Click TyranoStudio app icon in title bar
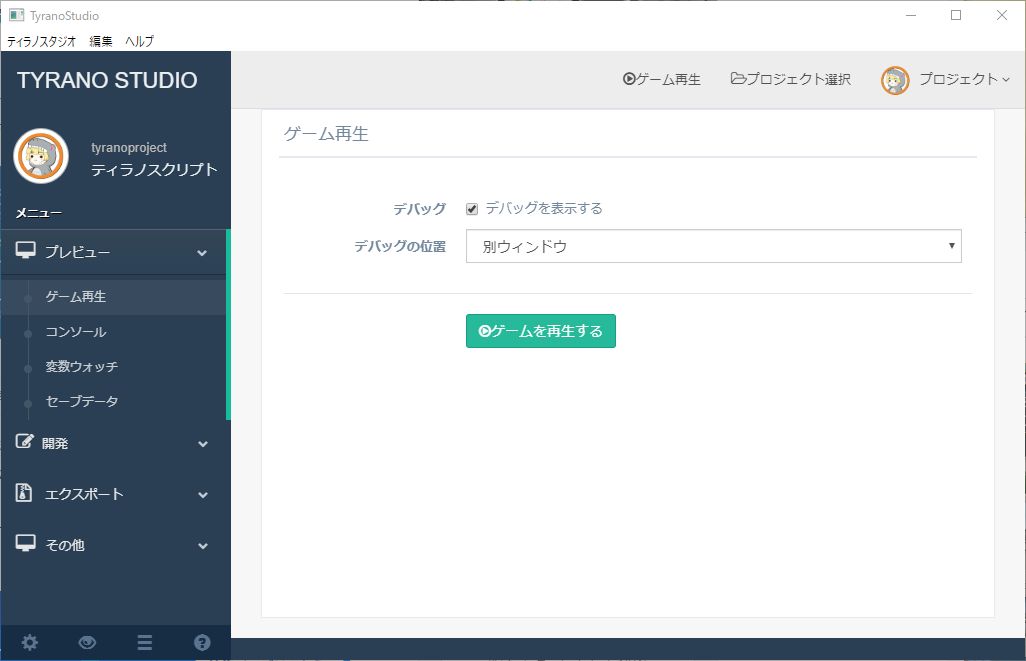This screenshot has width=1026, height=661. click(x=16, y=15)
